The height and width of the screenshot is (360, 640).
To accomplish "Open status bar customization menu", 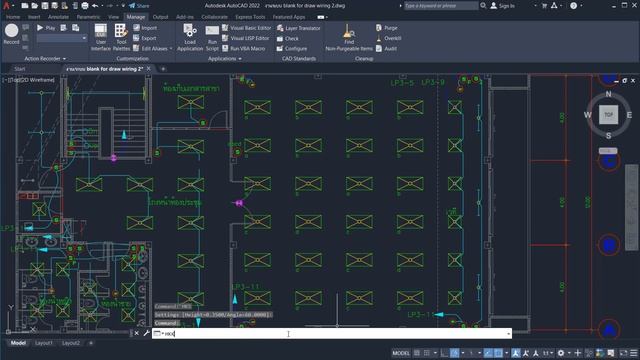I will click(633, 353).
